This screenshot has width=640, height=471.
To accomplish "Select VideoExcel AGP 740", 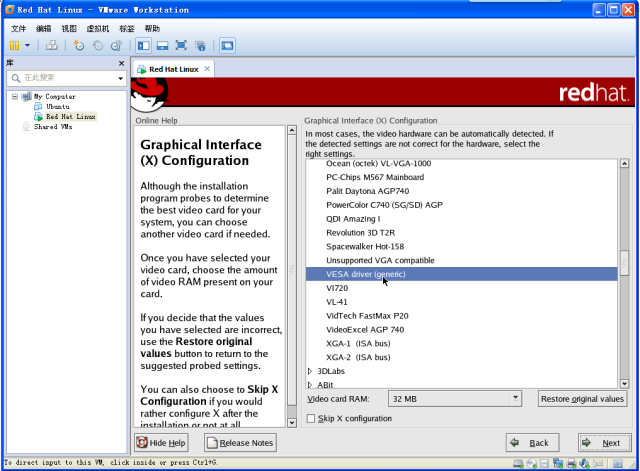I will click(x=461, y=330).
